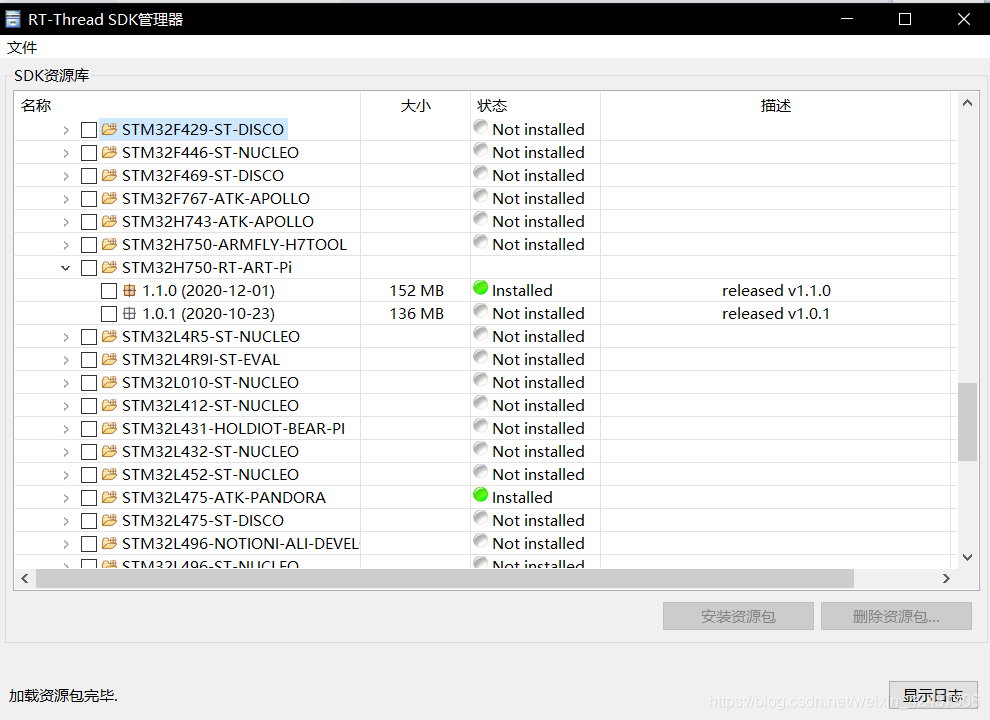Image resolution: width=990 pixels, height=720 pixels.
Task: Check the STM32F429-ST-DISCO checkbox
Action: coord(89,130)
